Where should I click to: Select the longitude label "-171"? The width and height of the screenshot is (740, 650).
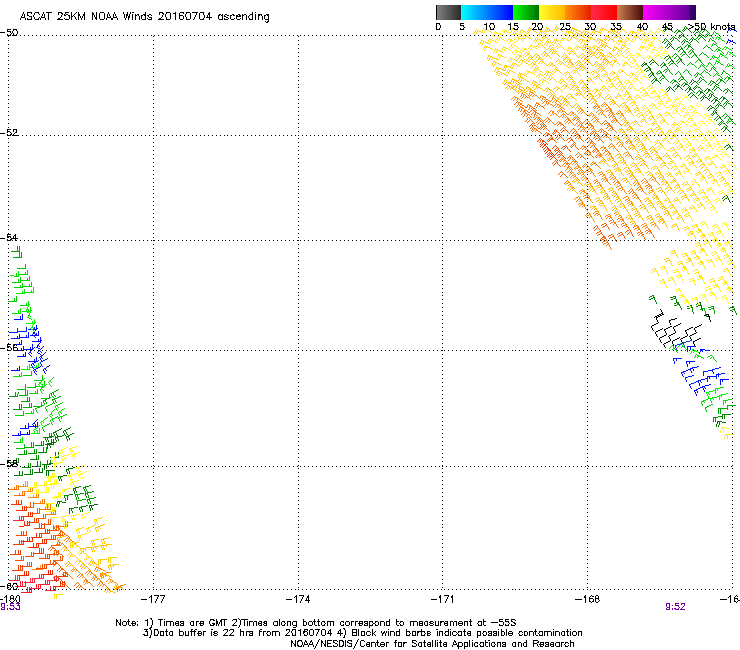pos(443,599)
